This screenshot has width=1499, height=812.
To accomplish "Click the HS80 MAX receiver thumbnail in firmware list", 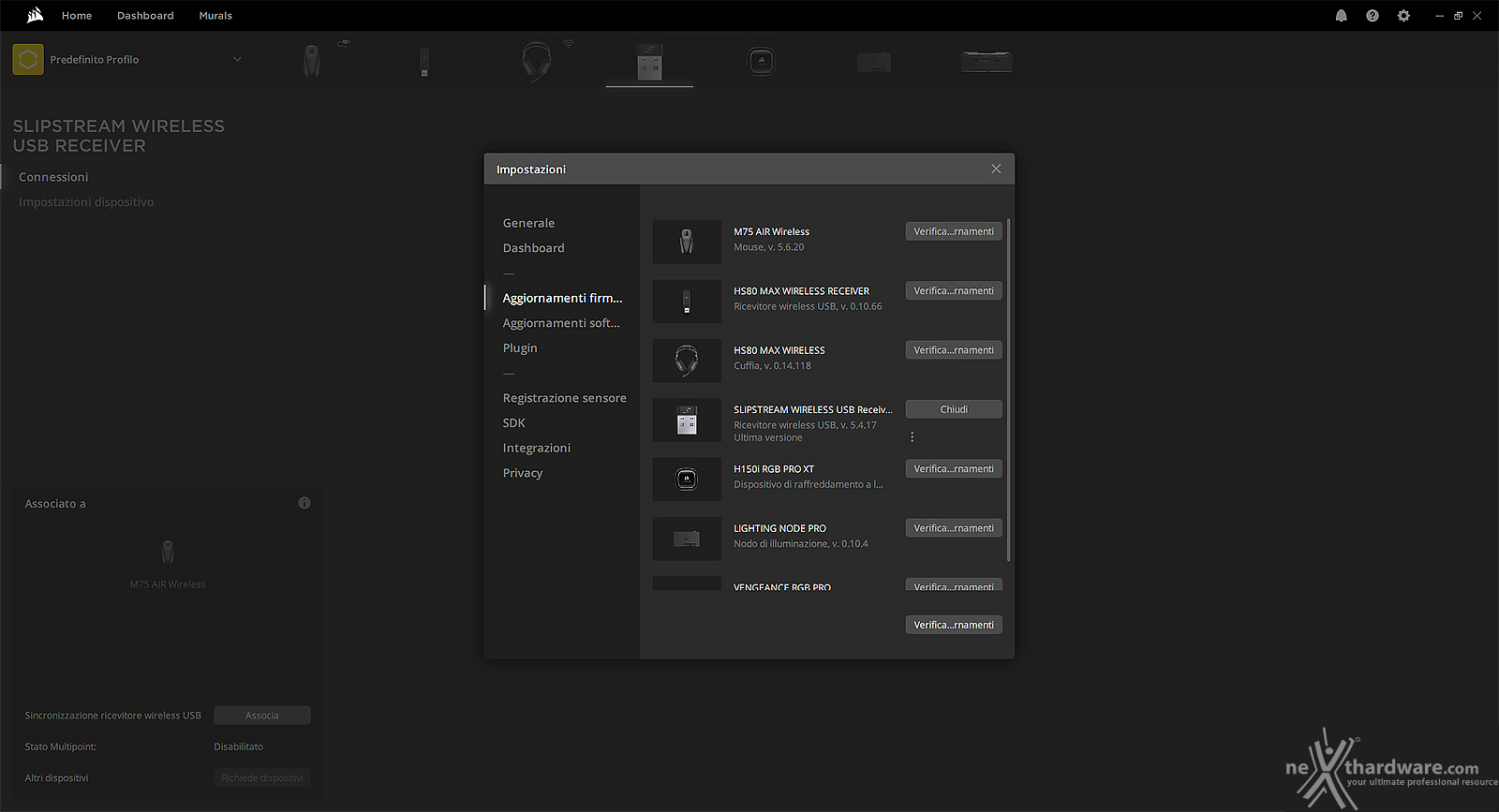I will [687, 301].
